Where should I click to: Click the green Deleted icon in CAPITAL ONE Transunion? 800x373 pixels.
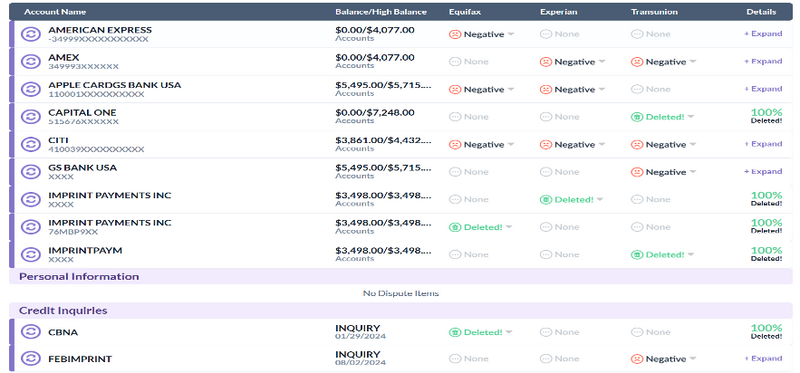click(x=637, y=117)
